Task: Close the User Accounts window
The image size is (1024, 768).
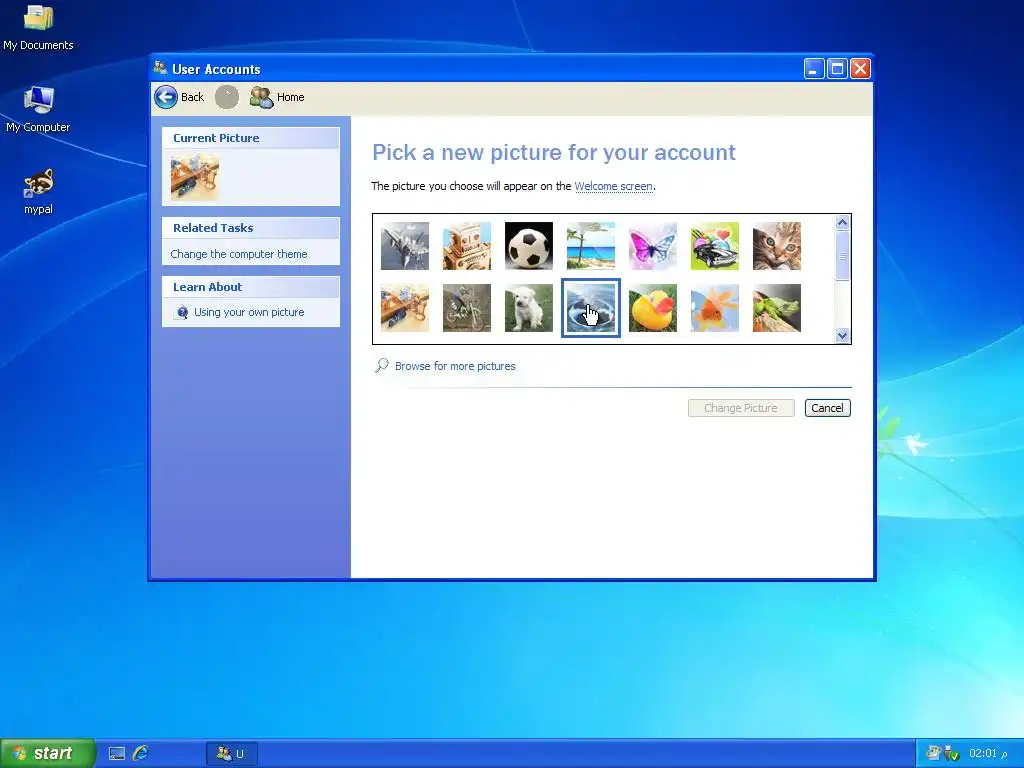Action: (860, 69)
